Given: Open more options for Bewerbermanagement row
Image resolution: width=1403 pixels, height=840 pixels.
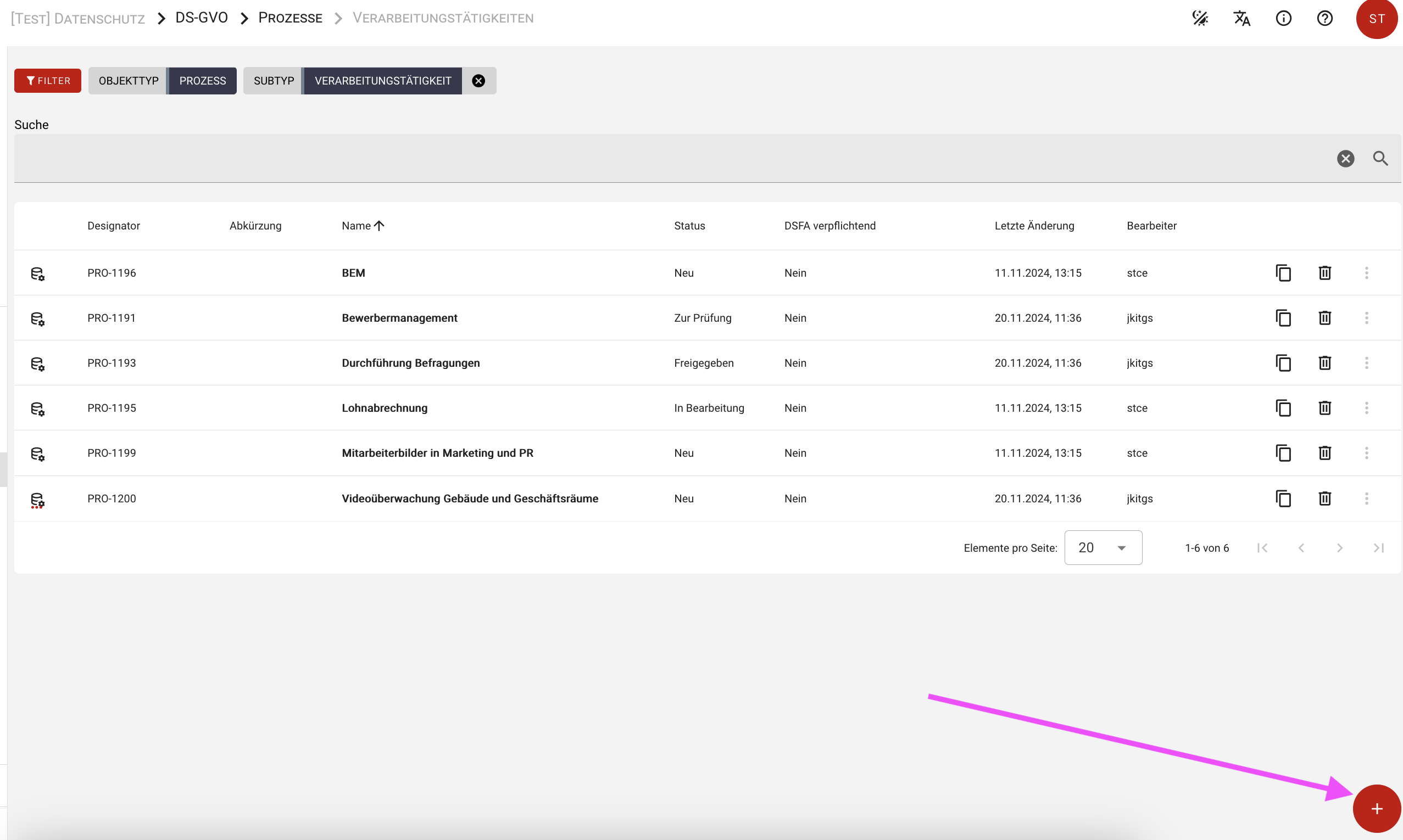Looking at the screenshot, I should click(x=1366, y=317).
